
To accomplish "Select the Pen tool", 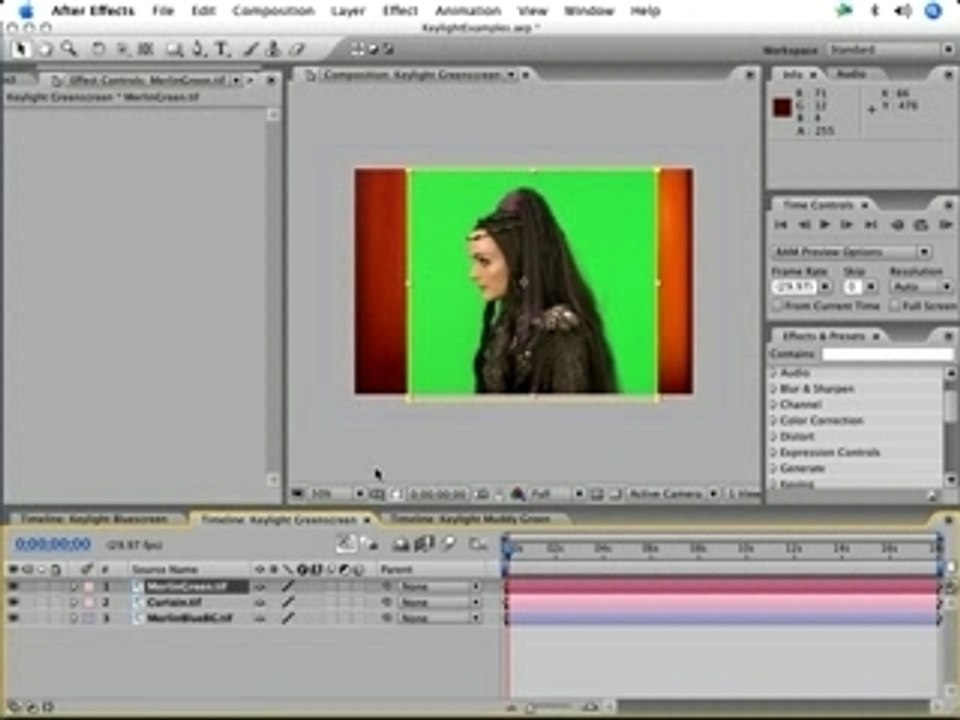I will pyautogui.click(x=198, y=49).
